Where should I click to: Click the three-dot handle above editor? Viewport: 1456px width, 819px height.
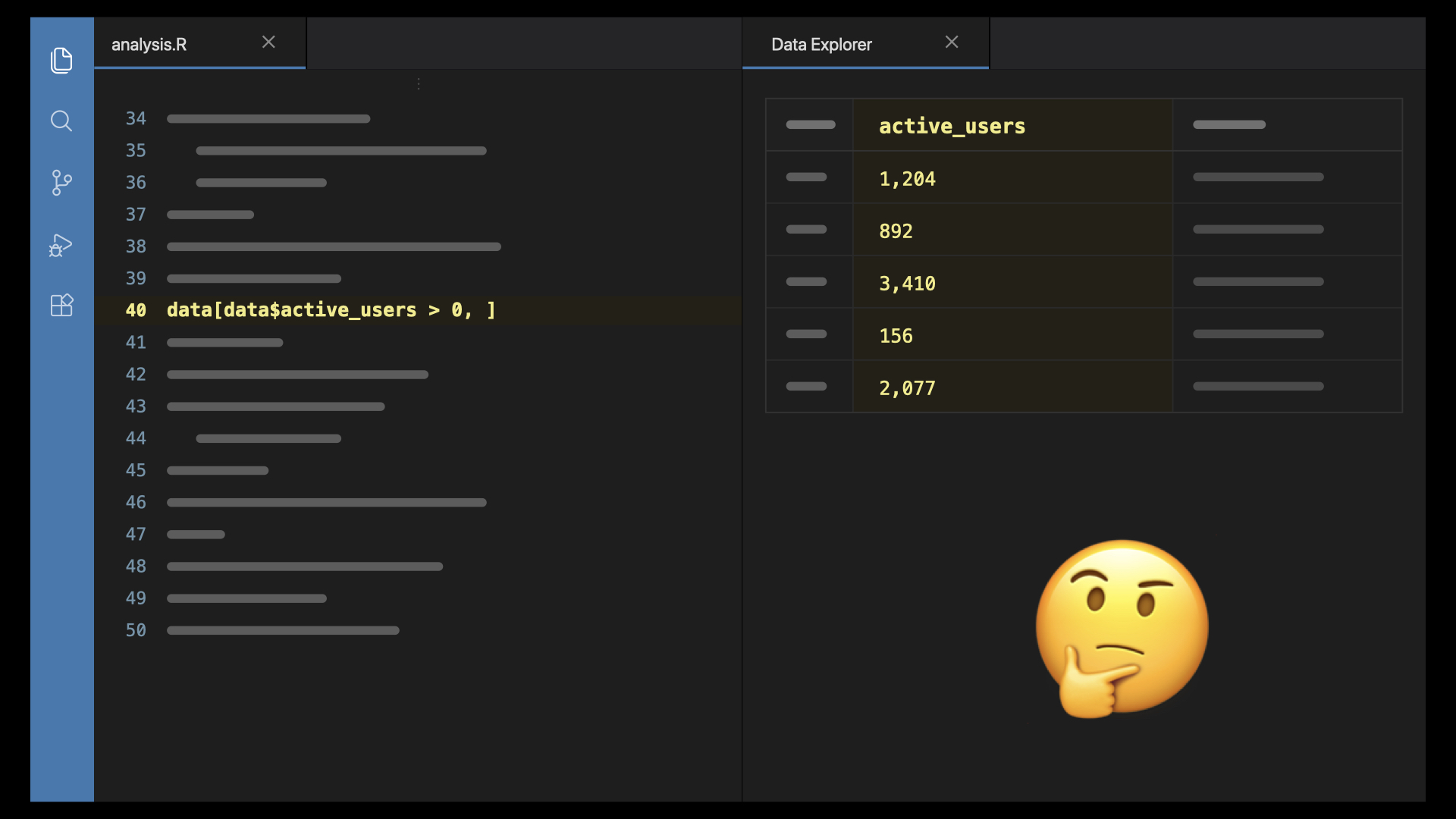(419, 83)
